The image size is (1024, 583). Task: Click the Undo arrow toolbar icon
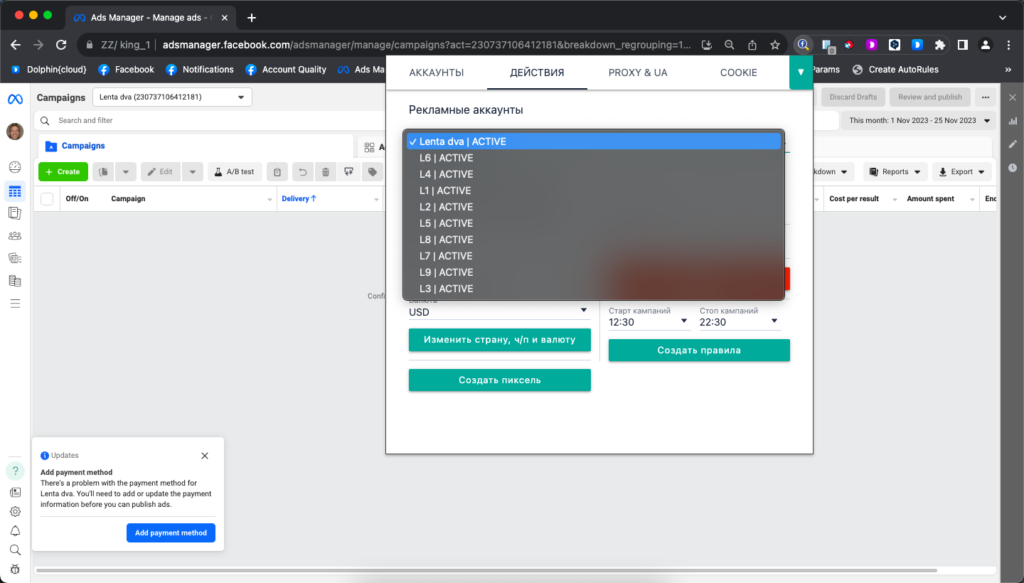pyautogui.click(x=302, y=172)
